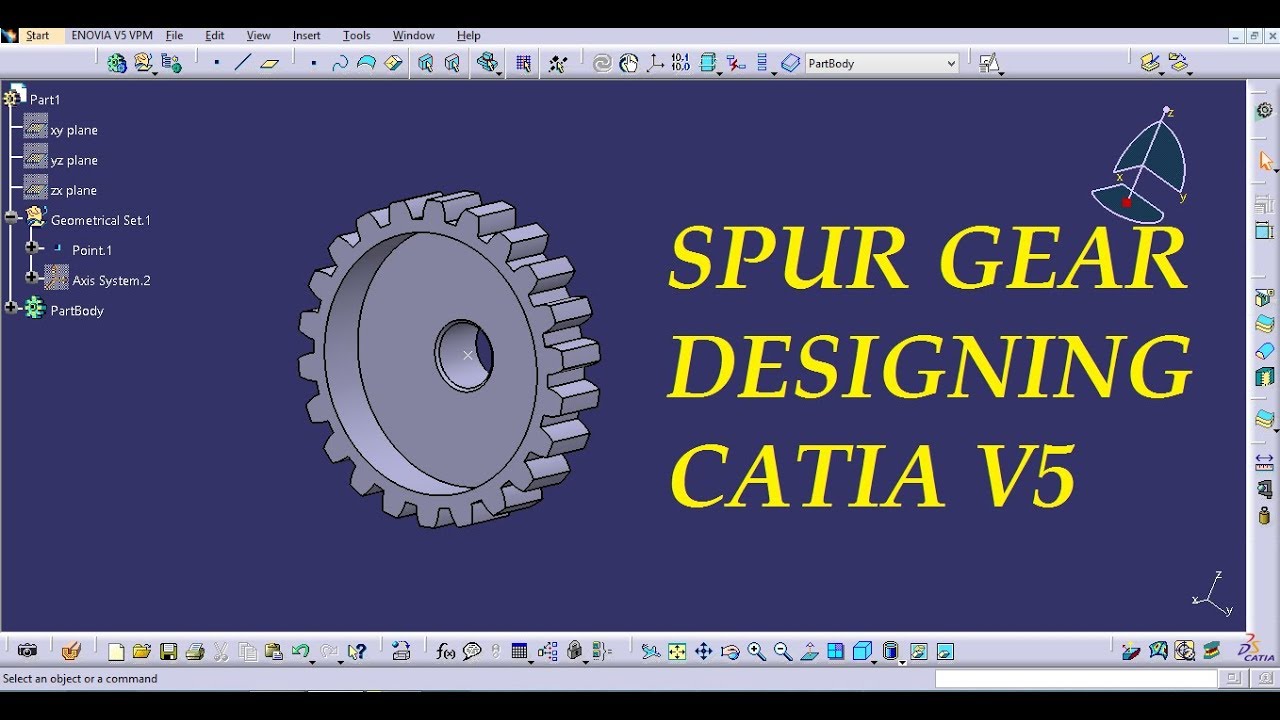Select the Spline curve tool
This screenshot has height=720, width=1280.
(340, 63)
